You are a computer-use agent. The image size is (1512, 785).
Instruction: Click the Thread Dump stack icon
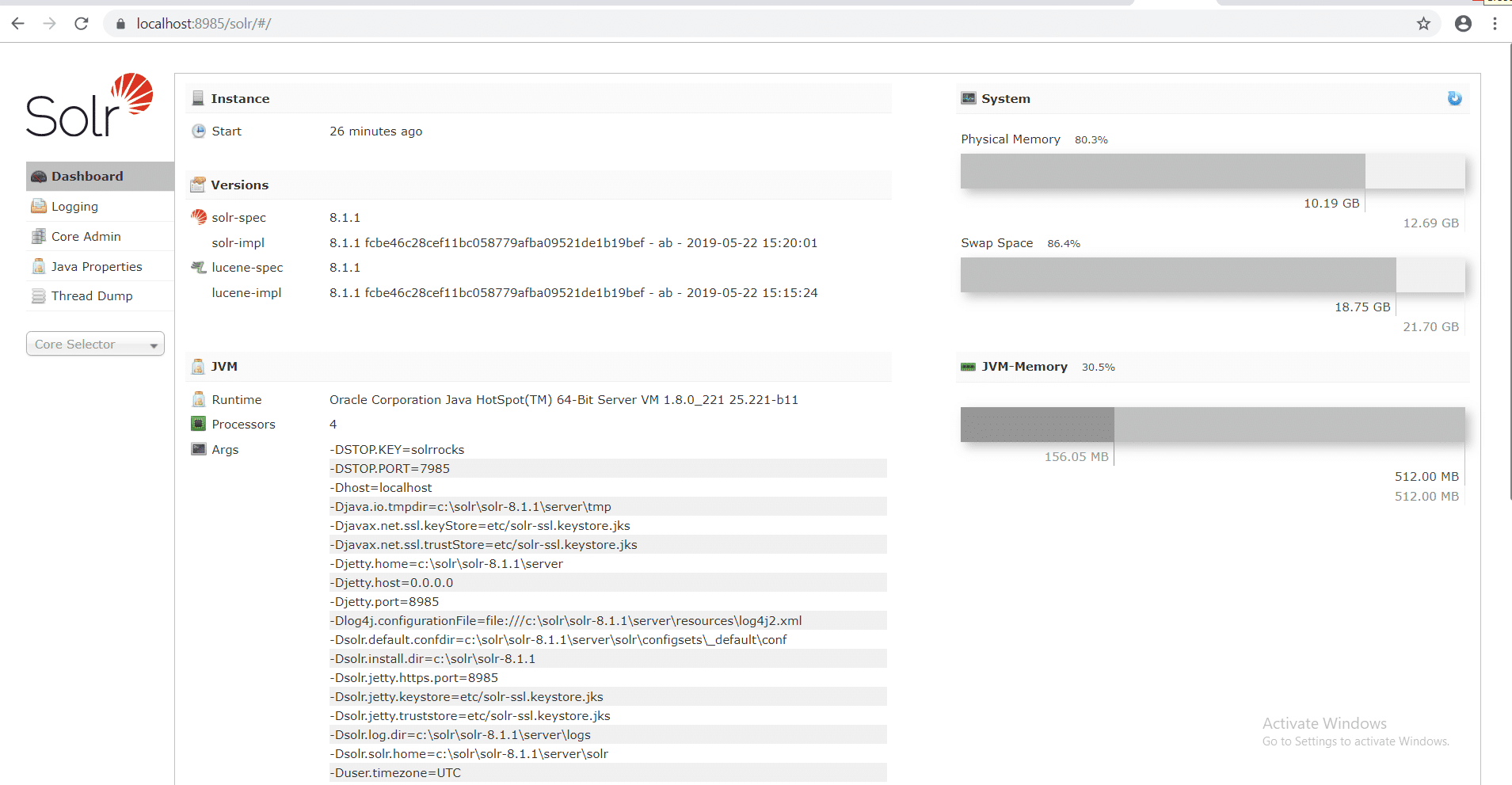pos(39,296)
